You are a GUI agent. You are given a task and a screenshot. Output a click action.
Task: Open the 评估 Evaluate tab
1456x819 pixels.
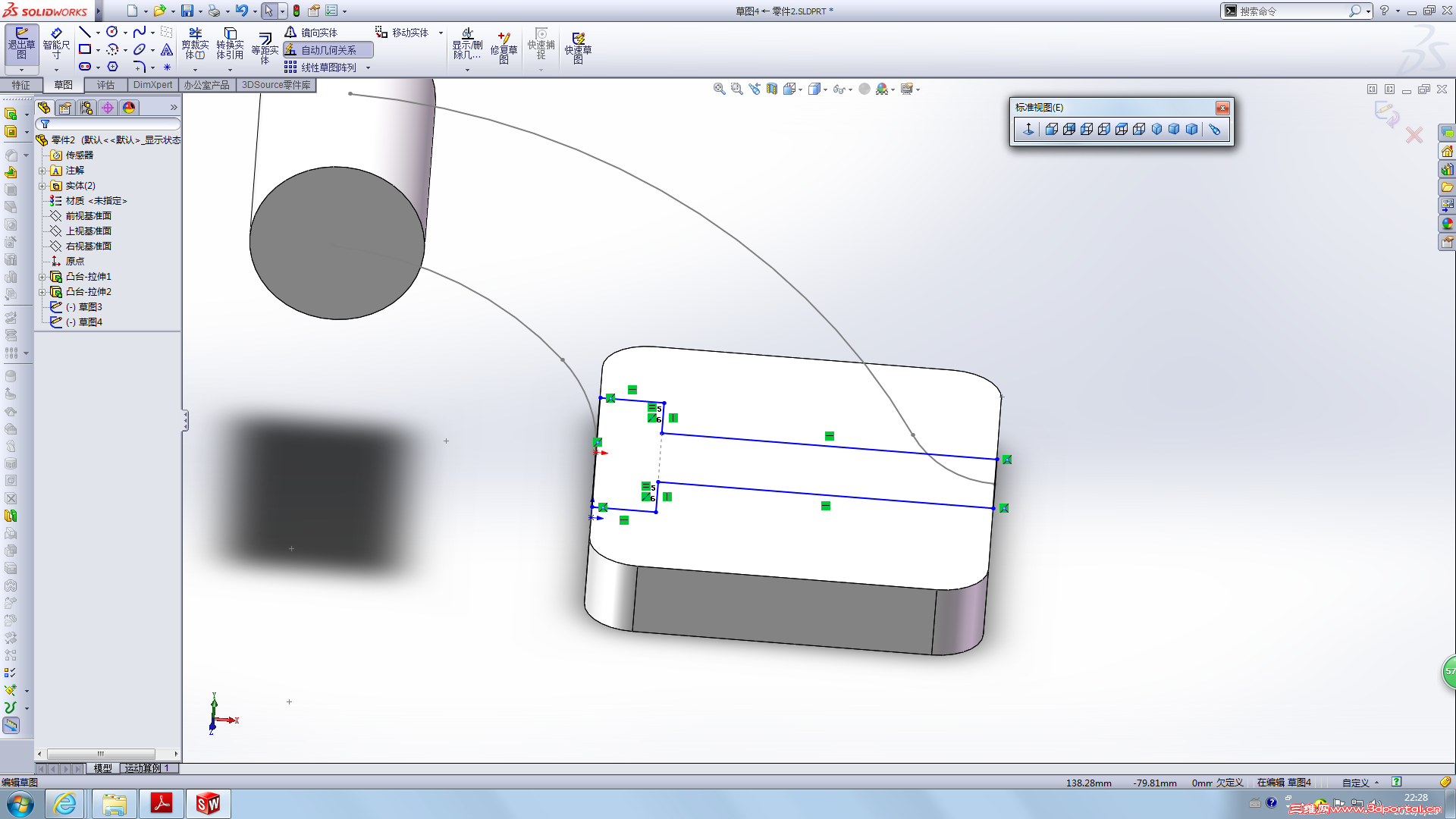105,85
